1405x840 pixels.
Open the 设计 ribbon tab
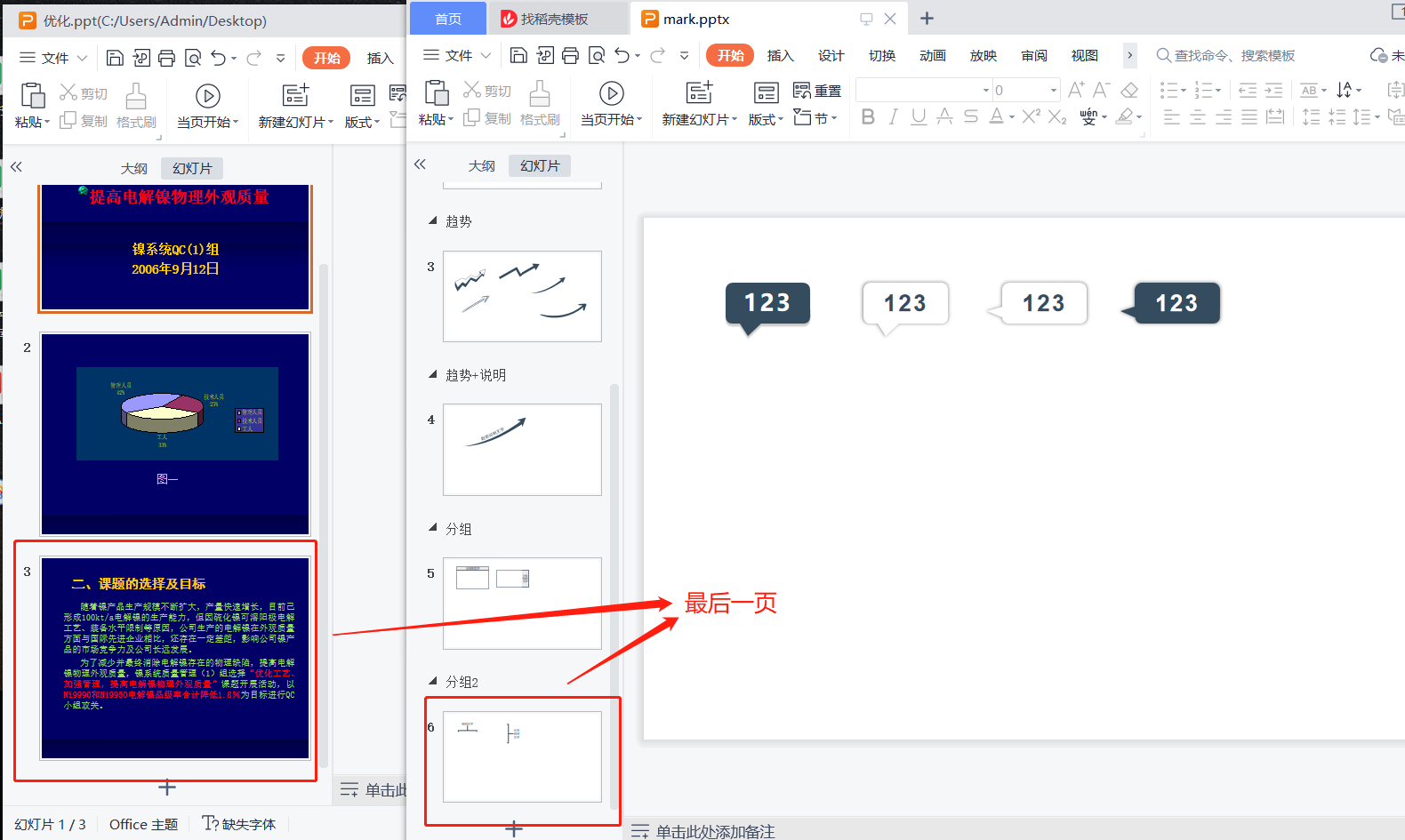point(831,56)
